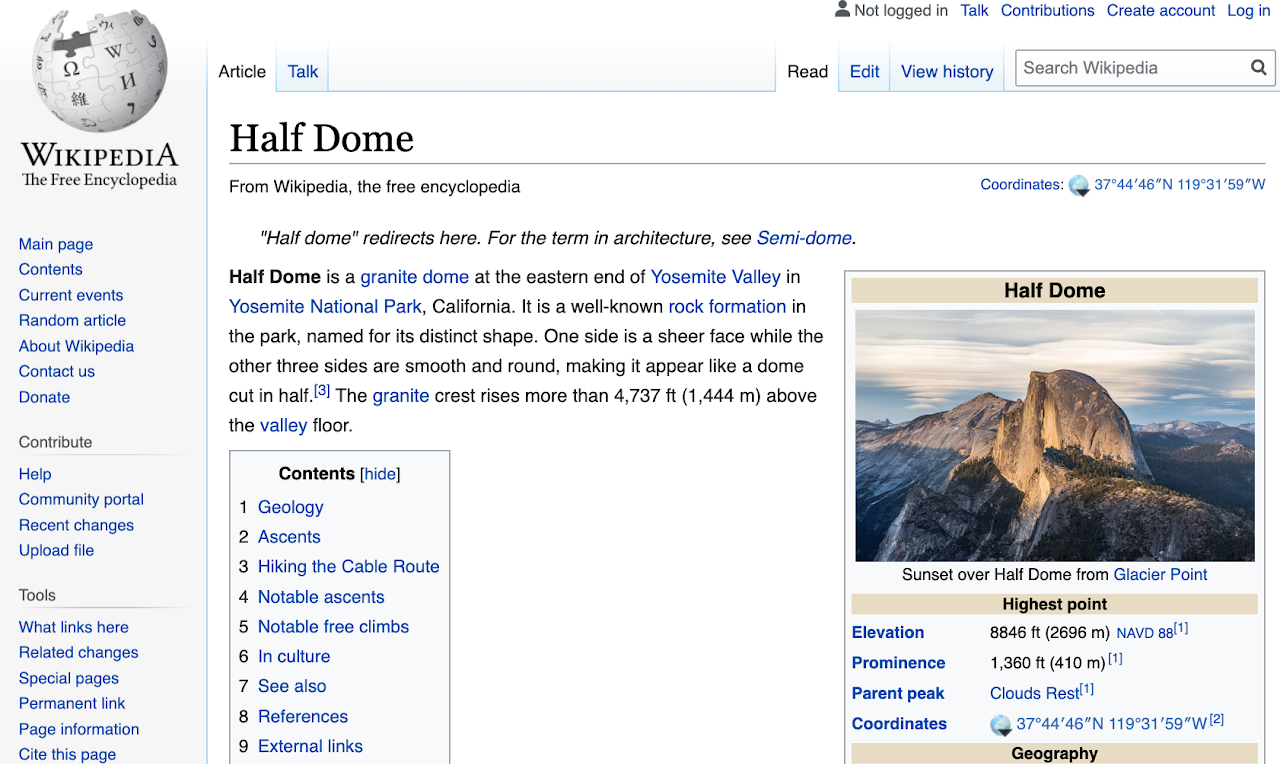Open the Yosemite National Park article

pyautogui.click(x=324, y=306)
